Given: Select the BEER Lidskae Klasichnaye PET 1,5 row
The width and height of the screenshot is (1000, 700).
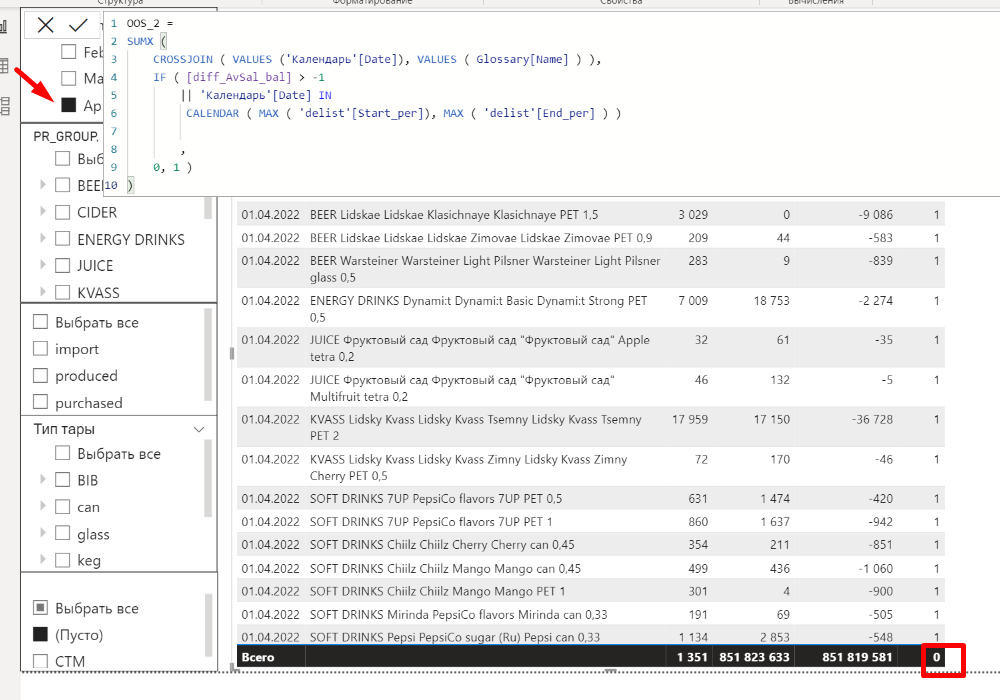Looking at the screenshot, I should [x=591, y=214].
